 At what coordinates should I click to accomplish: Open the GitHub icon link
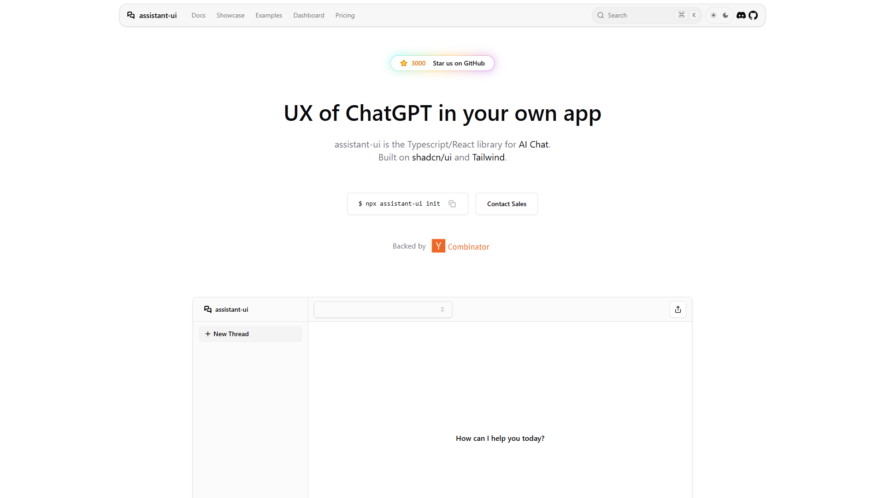coord(753,15)
